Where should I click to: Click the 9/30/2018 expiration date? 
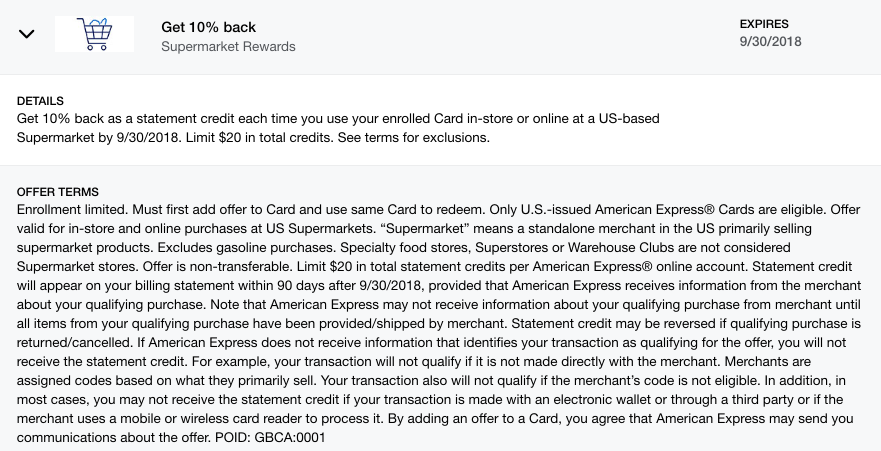[770, 42]
